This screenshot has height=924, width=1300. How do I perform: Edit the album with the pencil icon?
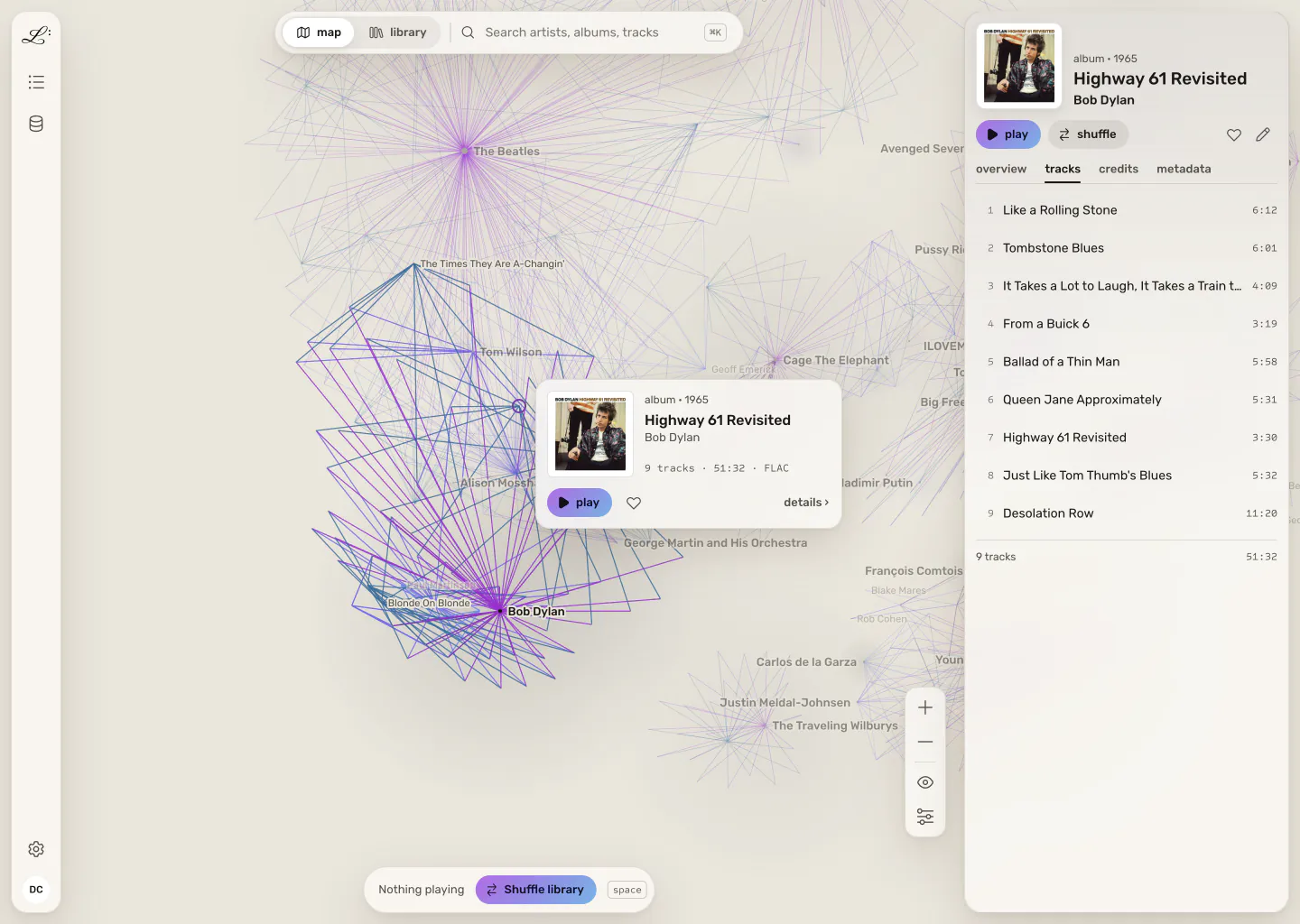tap(1263, 134)
